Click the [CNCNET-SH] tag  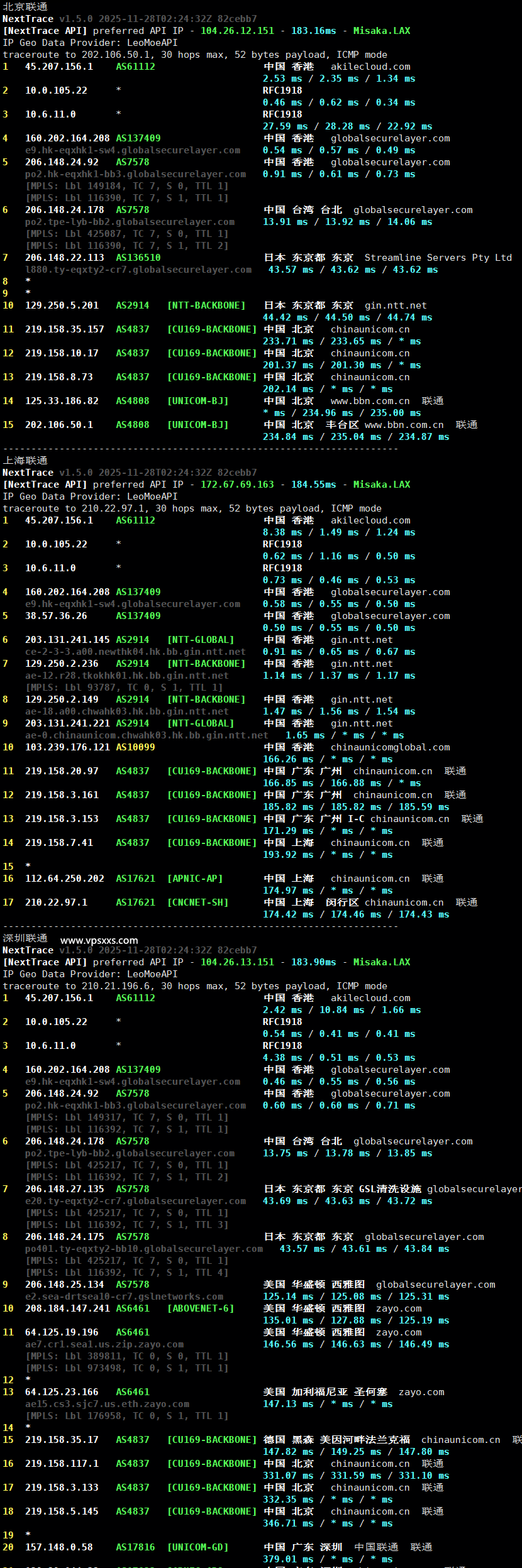coord(197,902)
